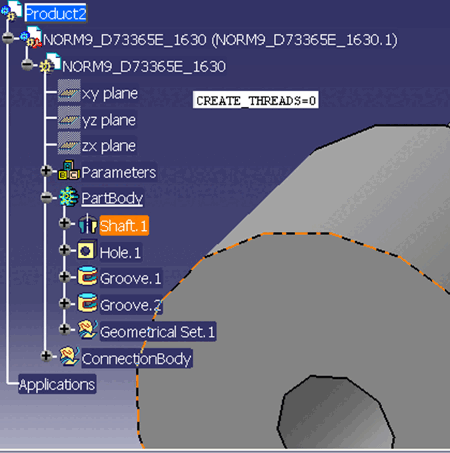Select the ConnectionBody label
This screenshot has height=453, width=450.
click(x=137, y=359)
